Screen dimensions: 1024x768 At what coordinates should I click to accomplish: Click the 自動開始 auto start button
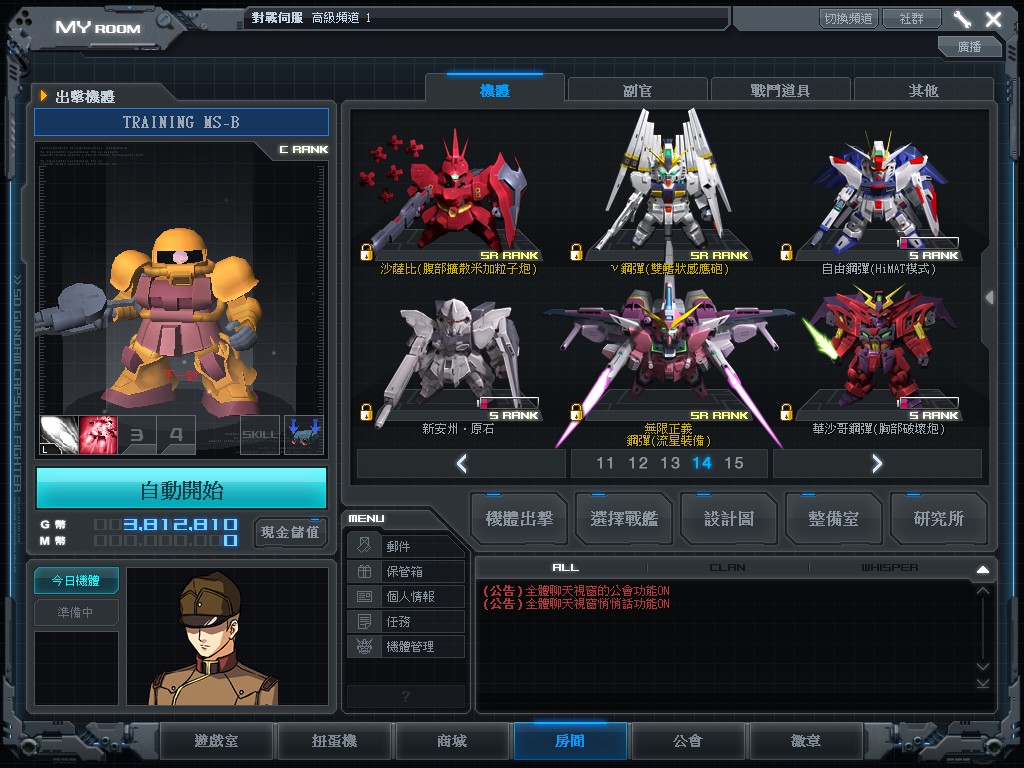(x=182, y=488)
